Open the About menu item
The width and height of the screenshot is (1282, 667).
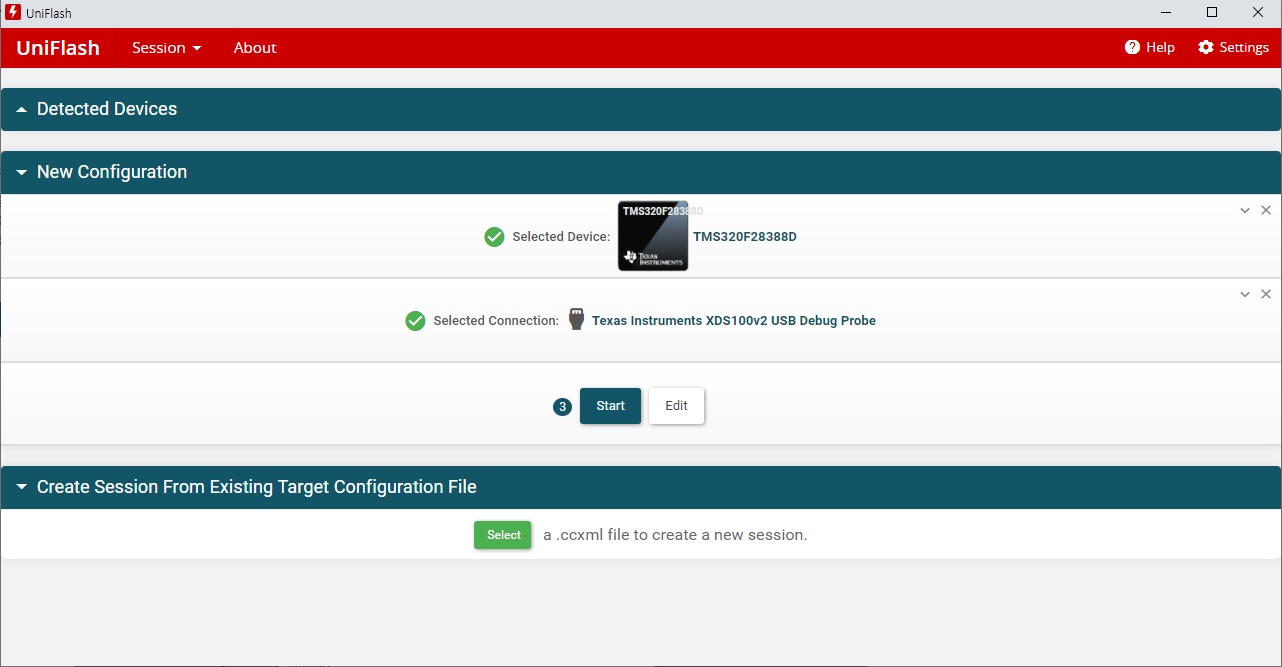(255, 47)
